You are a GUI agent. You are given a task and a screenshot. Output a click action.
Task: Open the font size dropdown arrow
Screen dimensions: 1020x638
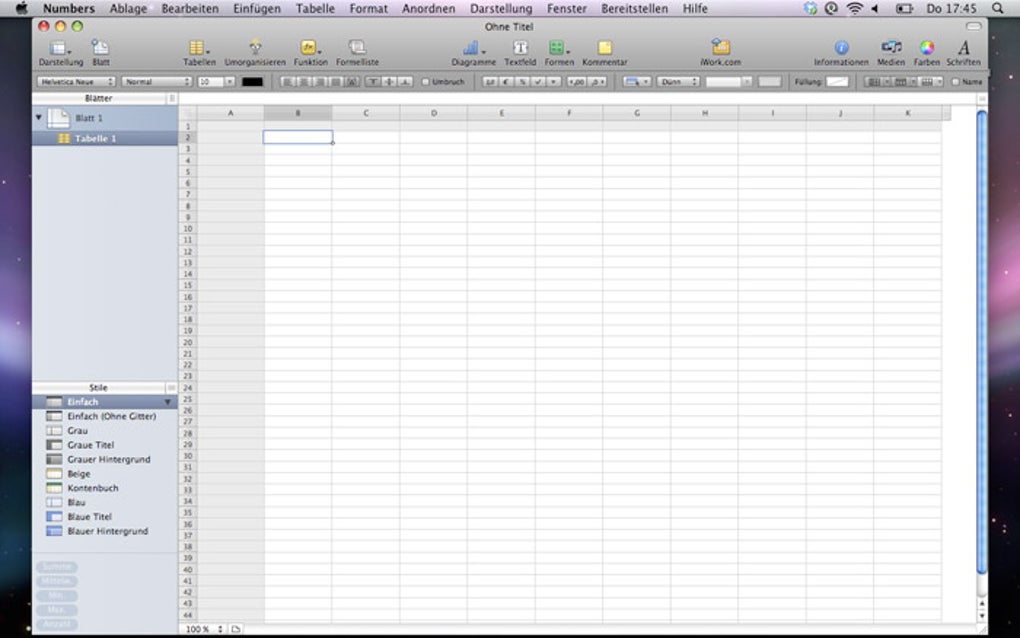pyautogui.click(x=229, y=82)
